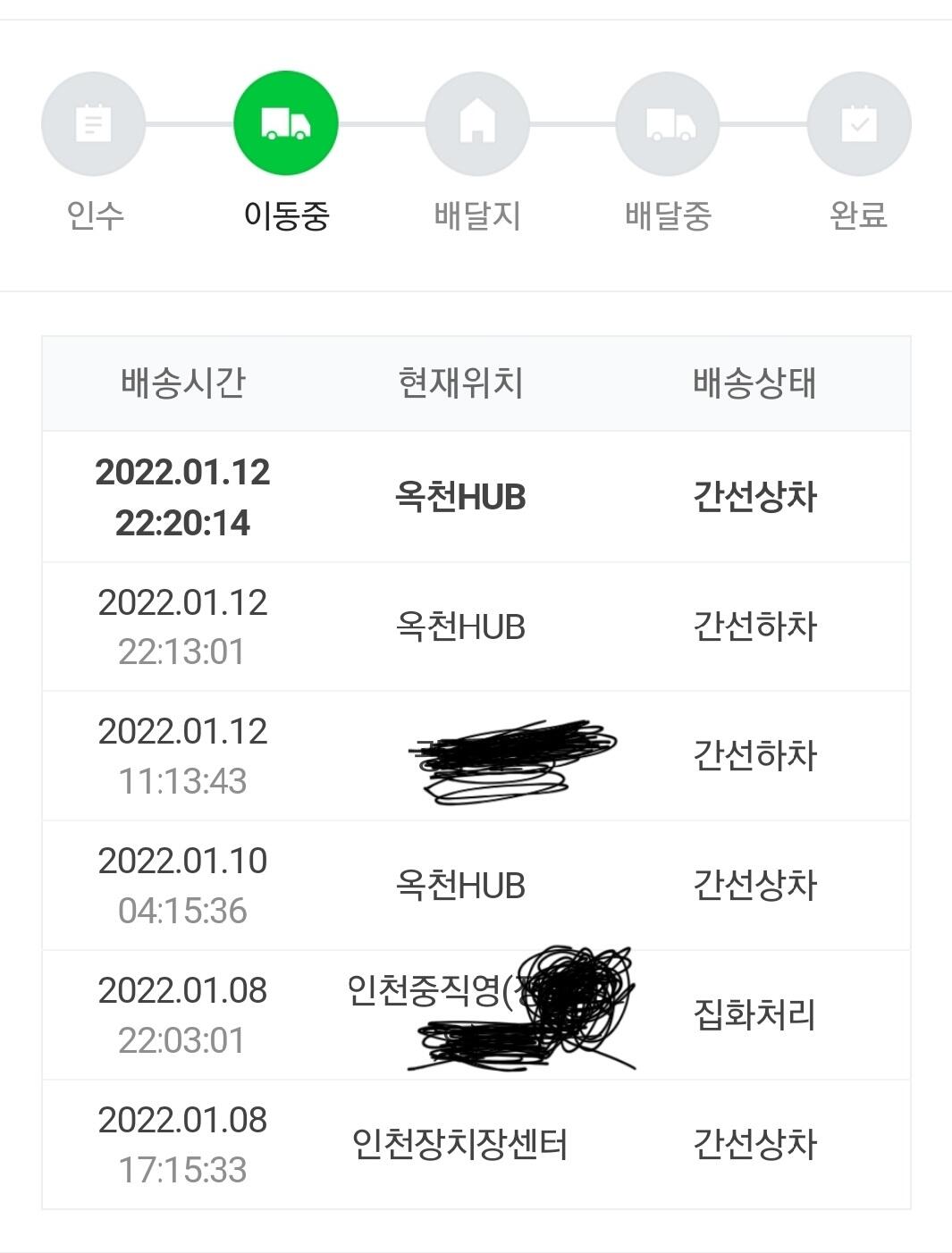The image size is (952, 1253).
Task: Click the 배송시간 column header
Action: [x=183, y=383]
